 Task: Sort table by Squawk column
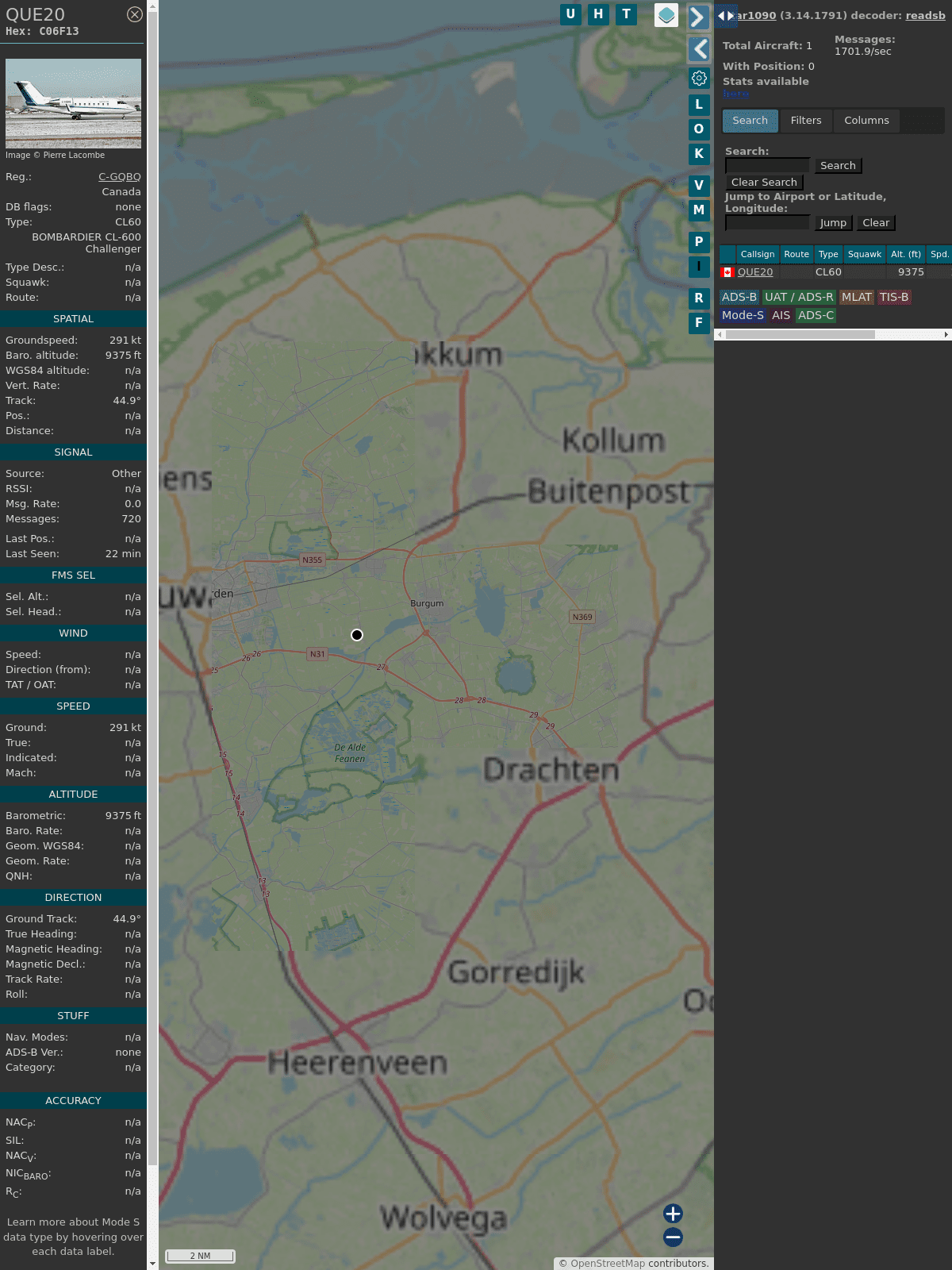[865, 255]
